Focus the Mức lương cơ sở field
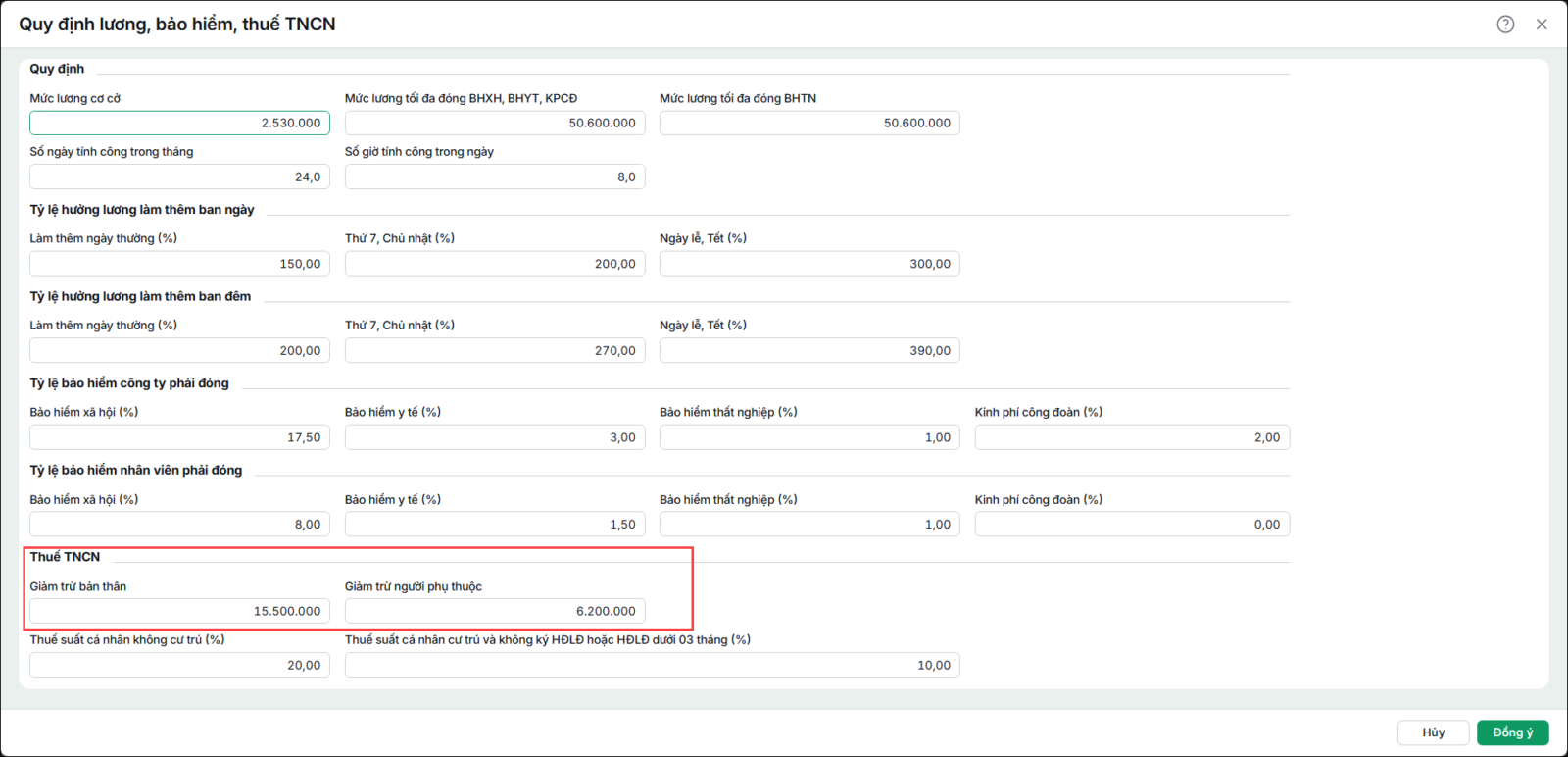 pos(179,123)
